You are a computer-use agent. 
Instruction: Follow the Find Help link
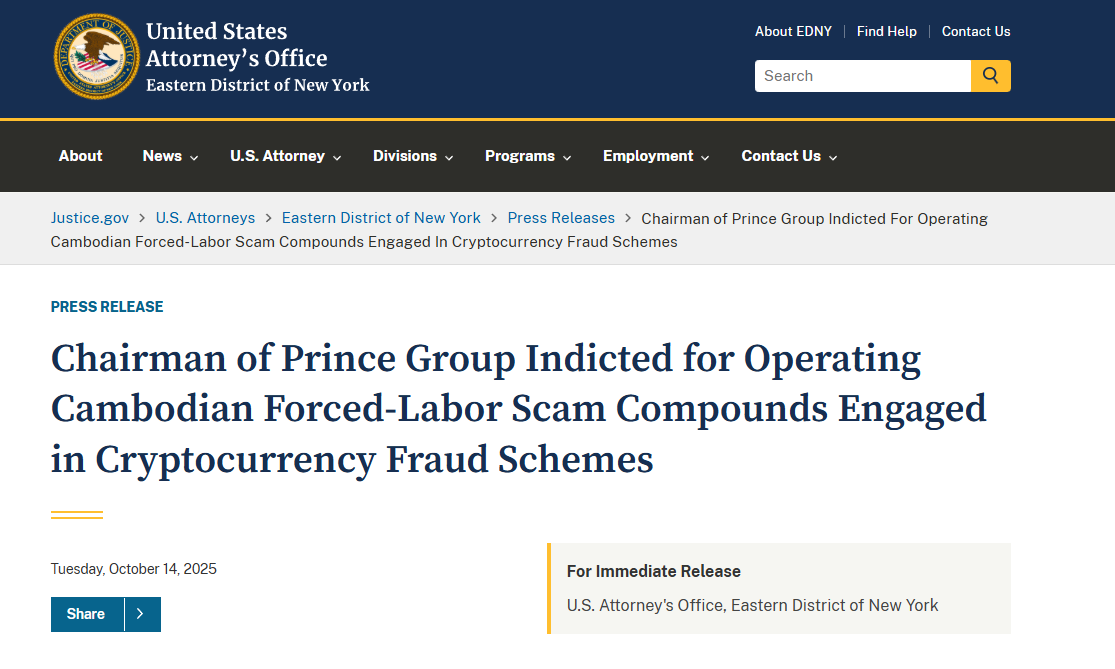(886, 31)
